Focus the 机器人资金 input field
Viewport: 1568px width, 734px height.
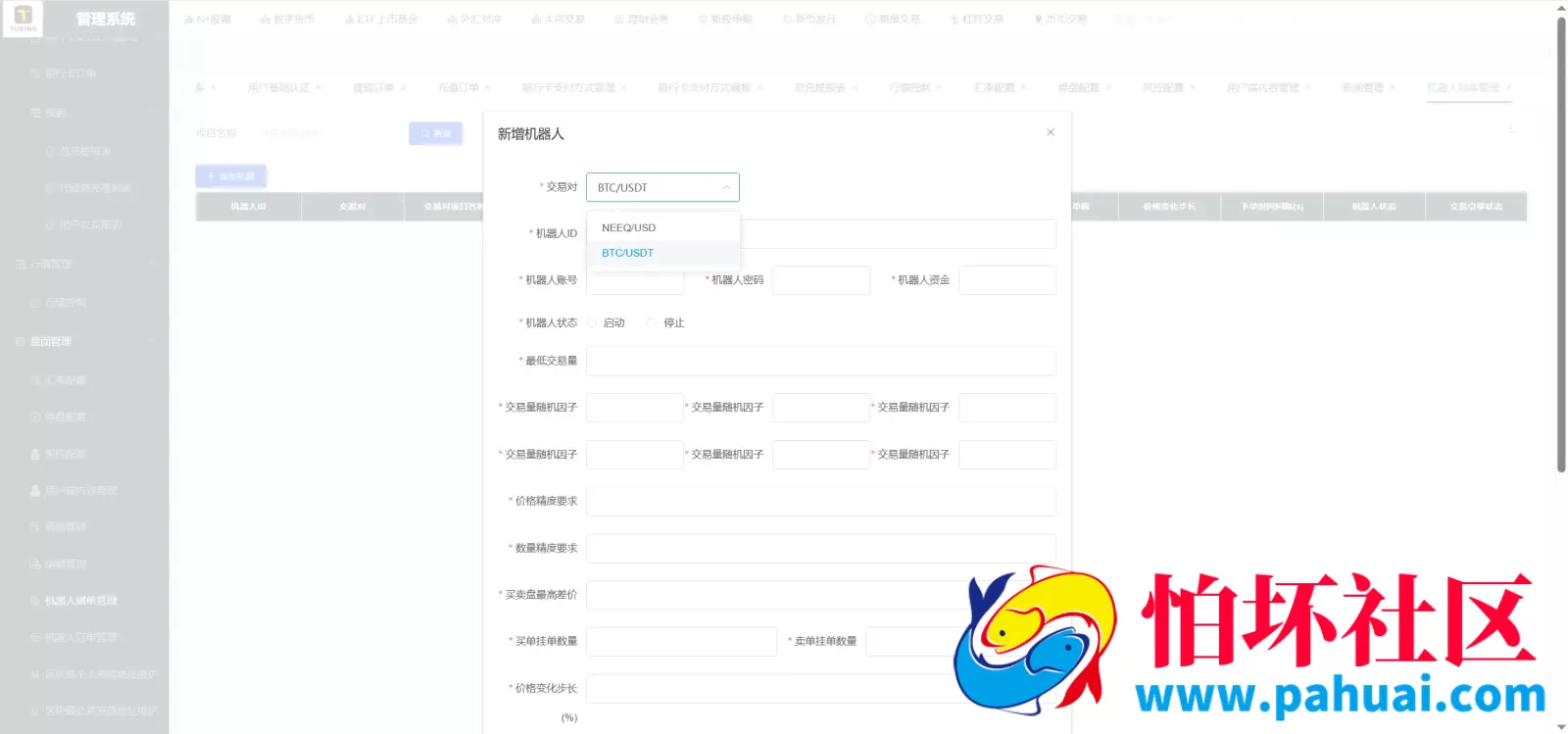click(x=1007, y=280)
